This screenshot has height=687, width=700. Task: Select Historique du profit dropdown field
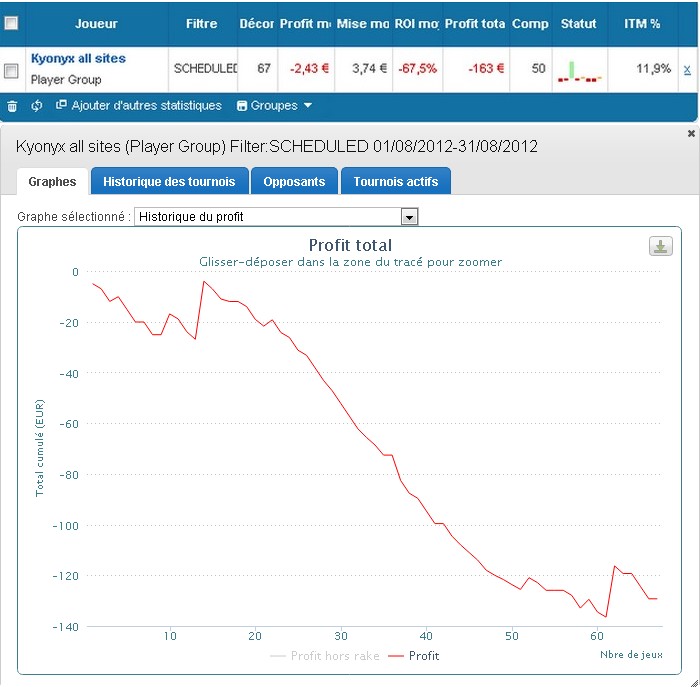click(x=276, y=217)
